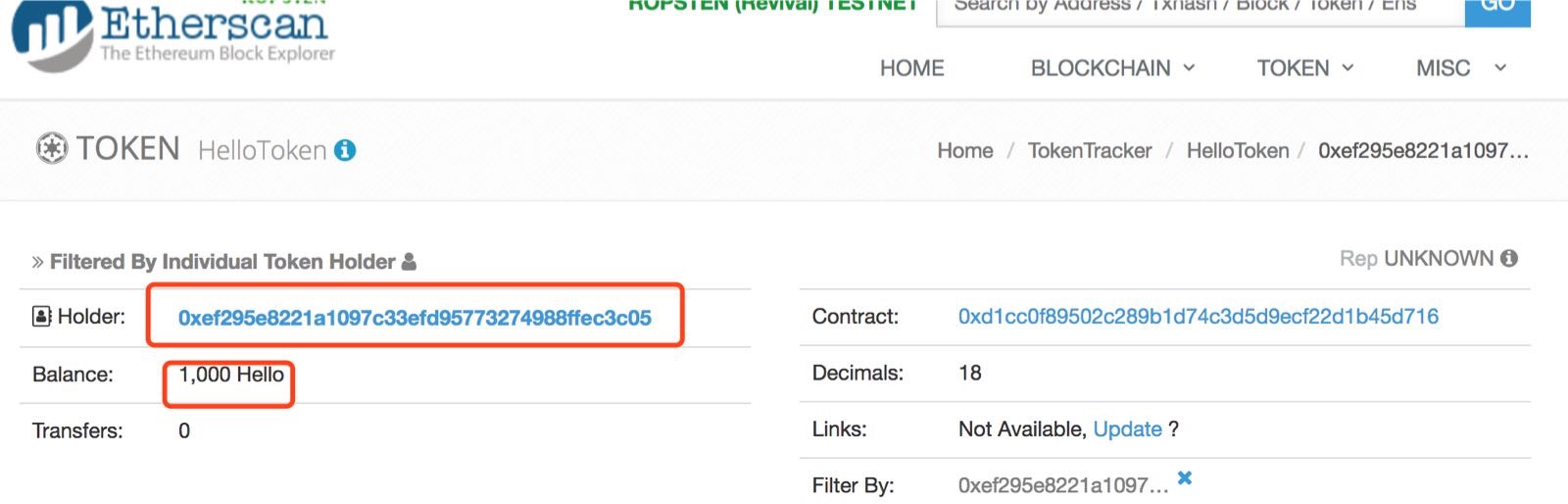The height and width of the screenshot is (504, 1568).
Task: Click the Update link for Links
Action: [x=1127, y=428]
